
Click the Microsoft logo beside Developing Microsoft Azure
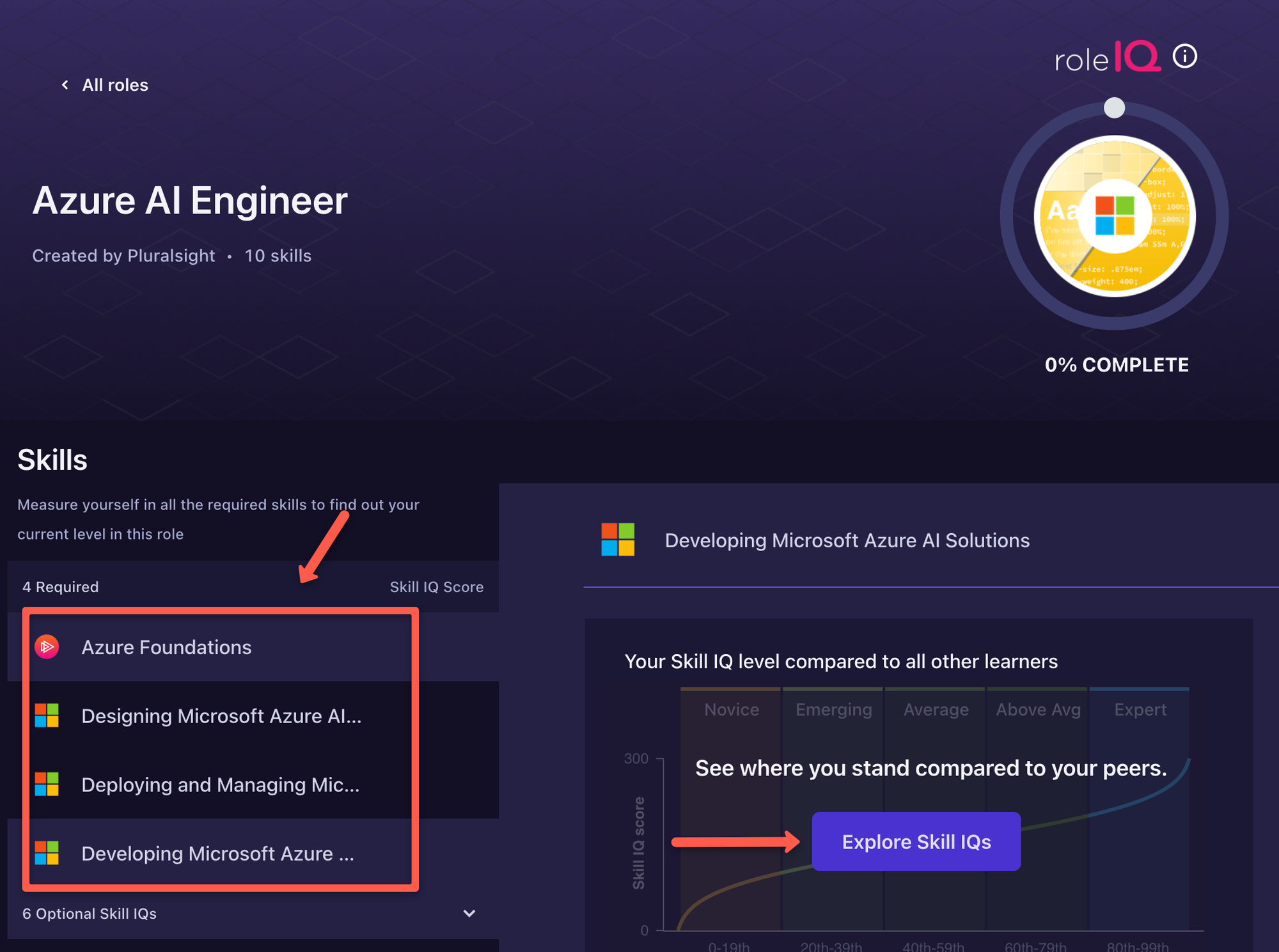point(46,853)
